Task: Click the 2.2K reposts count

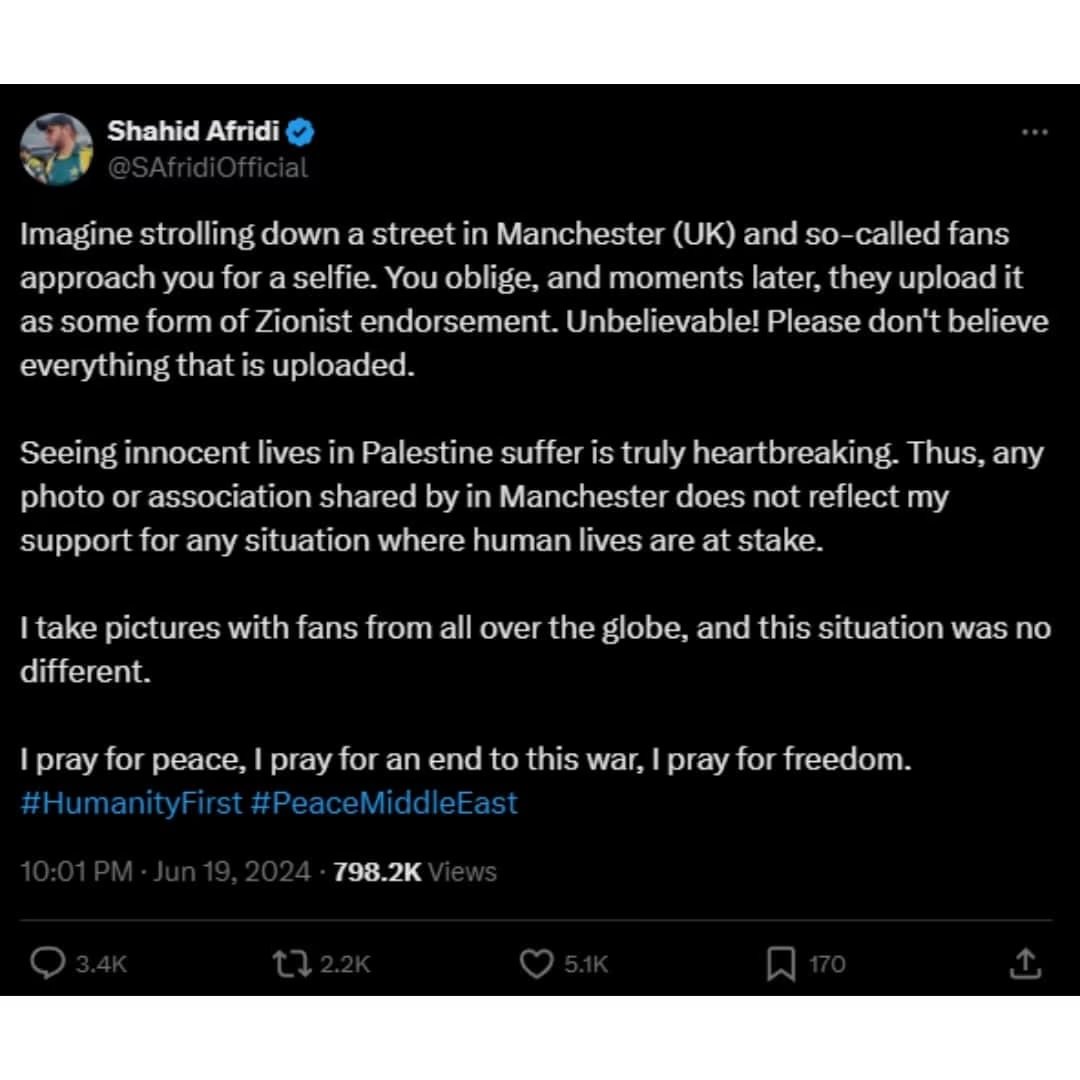Action: click(345, 964)
